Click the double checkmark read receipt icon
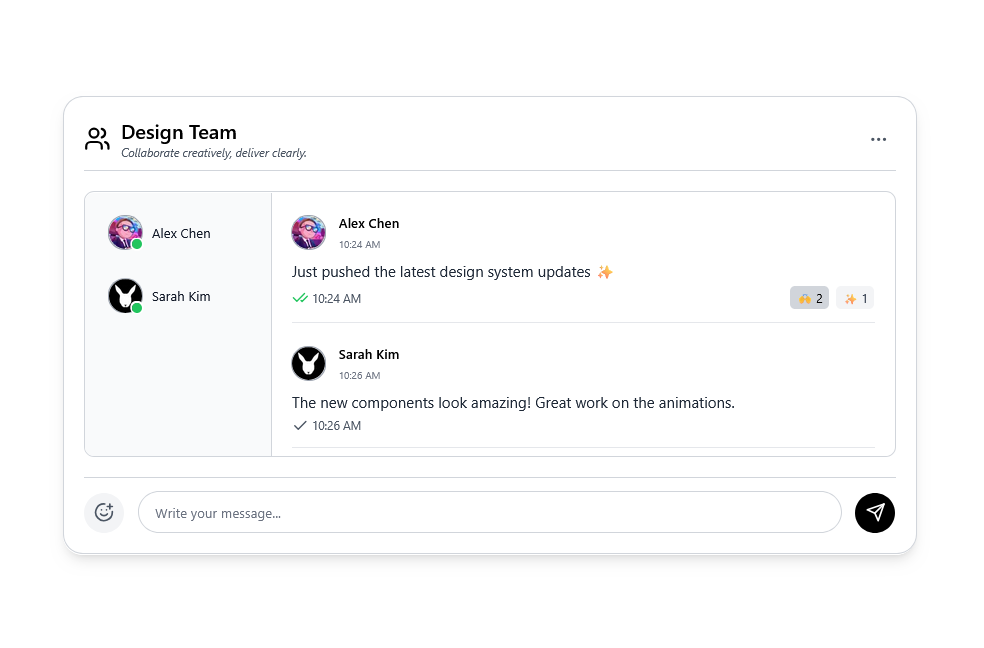984x648 pixels. tap(300, 298)
